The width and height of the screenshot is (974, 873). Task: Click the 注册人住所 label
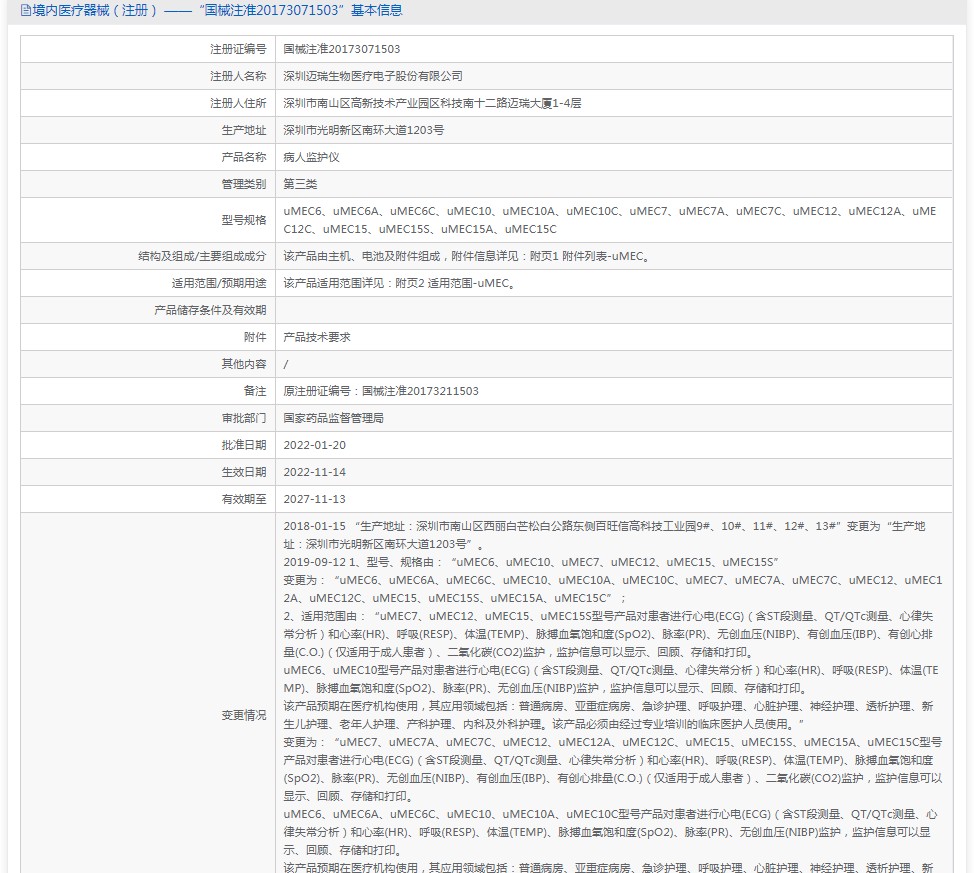238,103
